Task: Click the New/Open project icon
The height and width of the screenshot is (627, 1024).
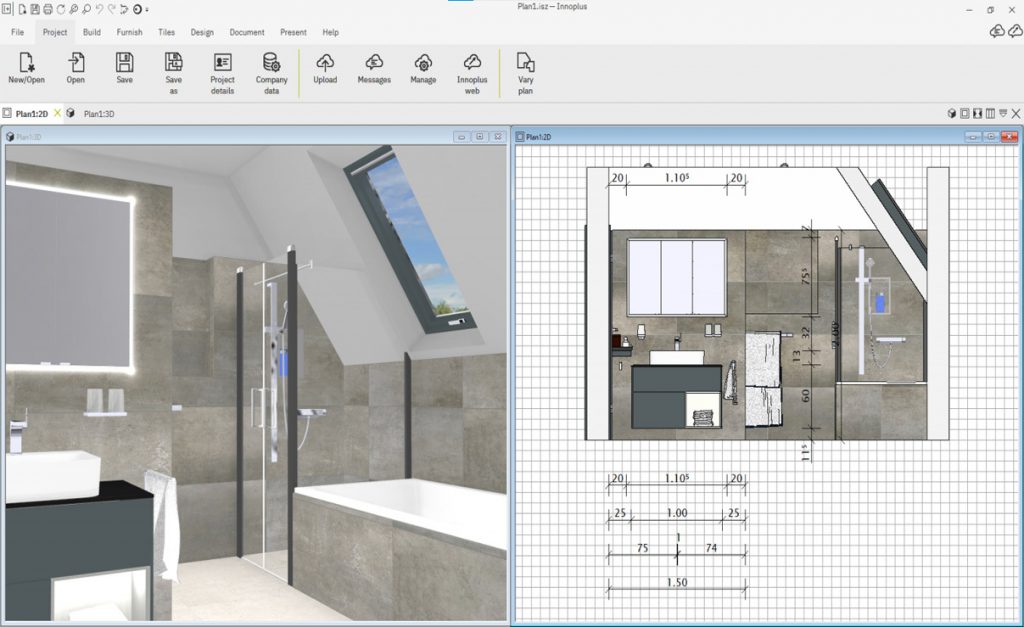Action: click(26, 63)
